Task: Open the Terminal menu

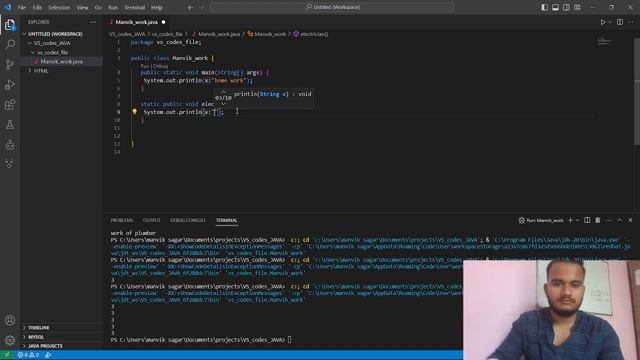Action: click(x=135, y=7)
